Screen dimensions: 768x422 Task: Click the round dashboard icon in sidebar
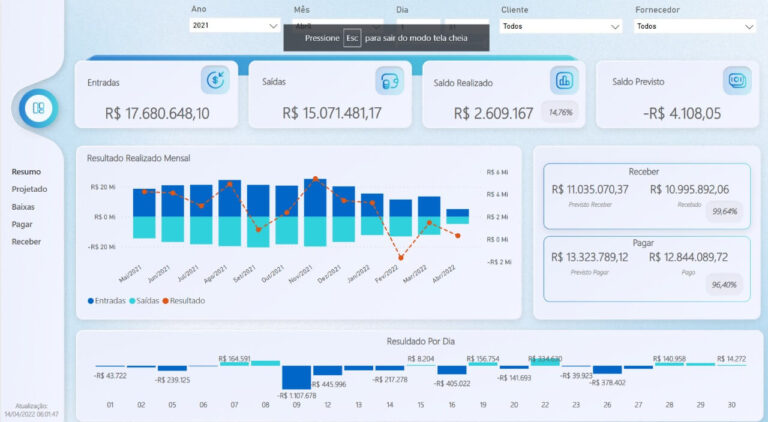[x=38, y=108]
